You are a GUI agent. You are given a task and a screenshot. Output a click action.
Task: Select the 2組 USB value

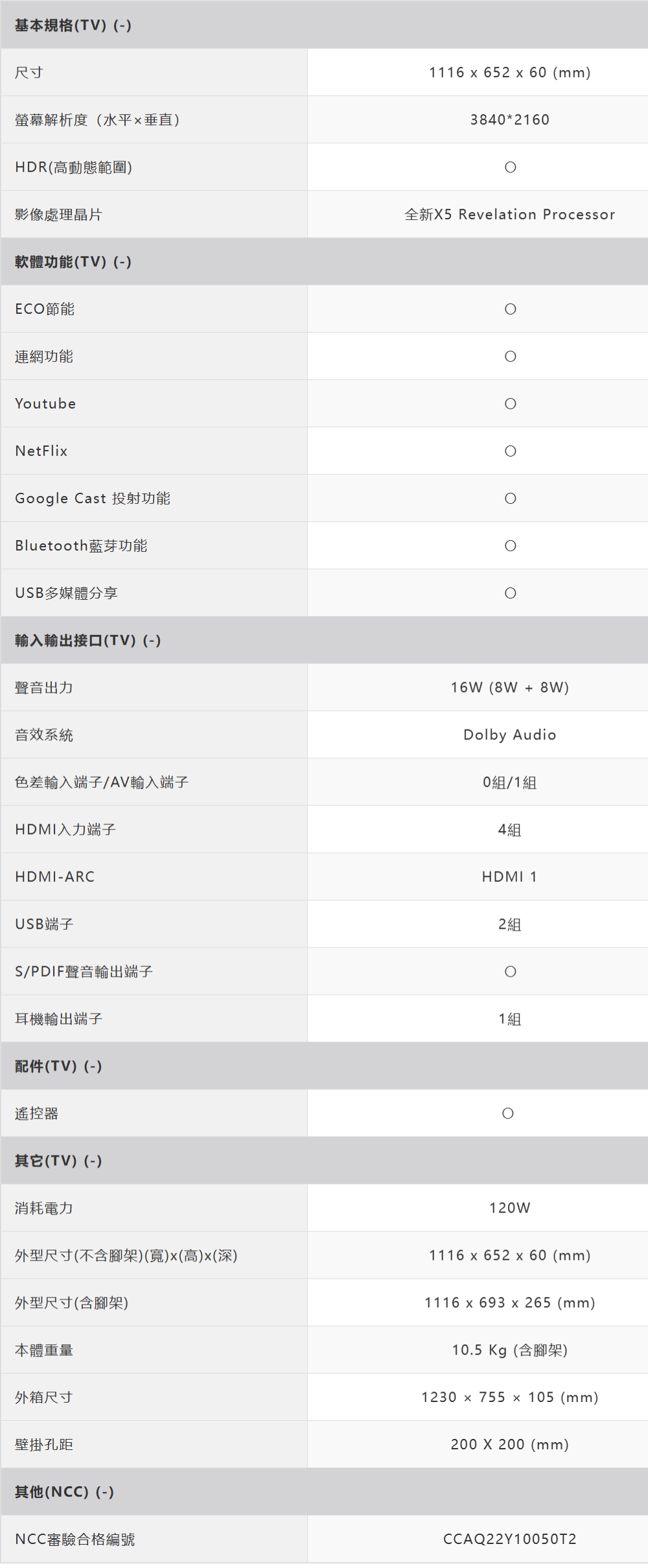click(510, 925)
